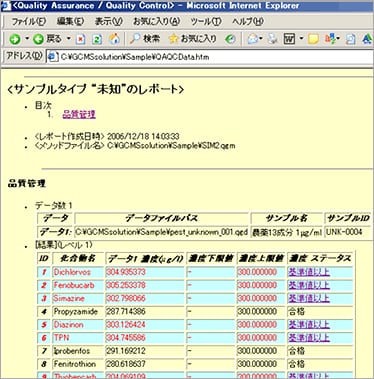Open the 基準値以上 link in the Simazine row
Screen dimensions: 374x379
[309, 298]
